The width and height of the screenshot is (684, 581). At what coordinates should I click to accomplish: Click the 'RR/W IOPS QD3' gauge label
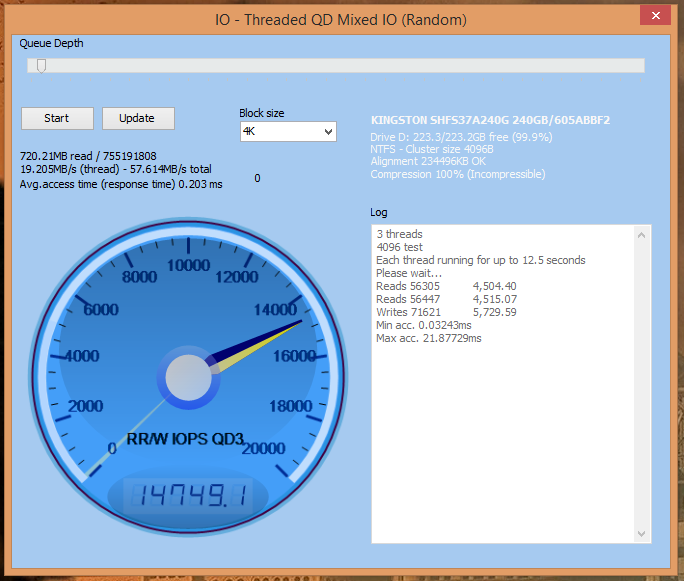pyautogui.click(x=185, y=439)
